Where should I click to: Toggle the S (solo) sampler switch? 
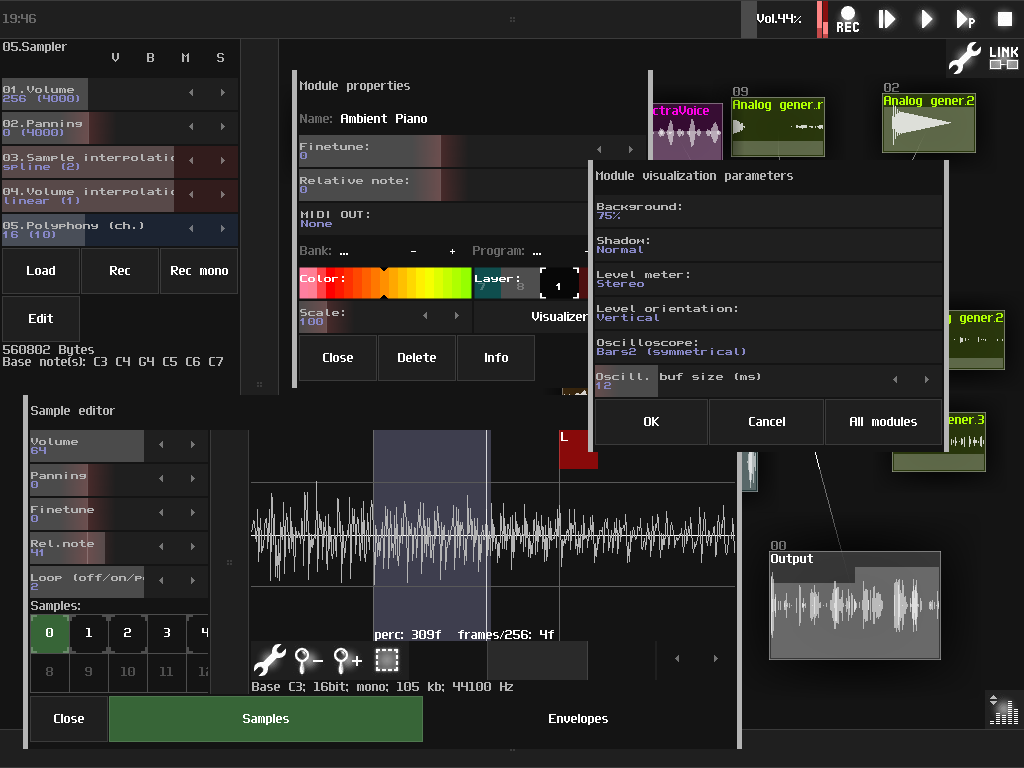click(x=220, y=58)
